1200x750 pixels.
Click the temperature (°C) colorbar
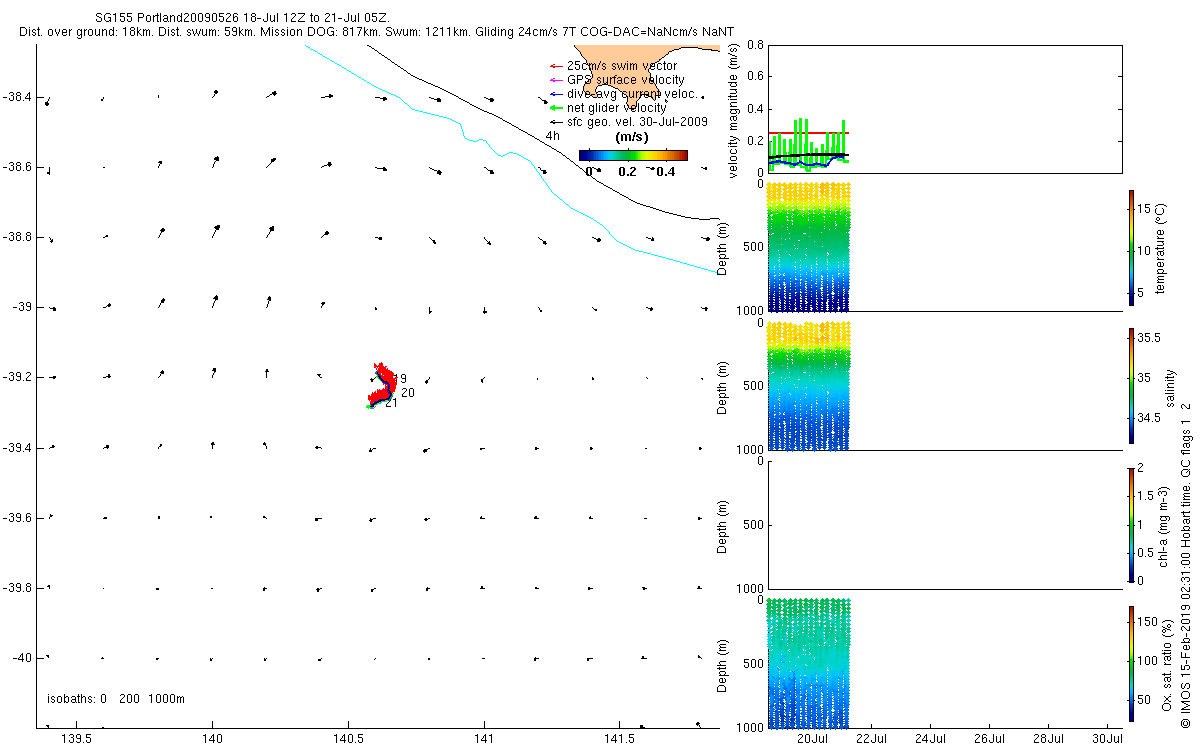tap(1131, 247)
